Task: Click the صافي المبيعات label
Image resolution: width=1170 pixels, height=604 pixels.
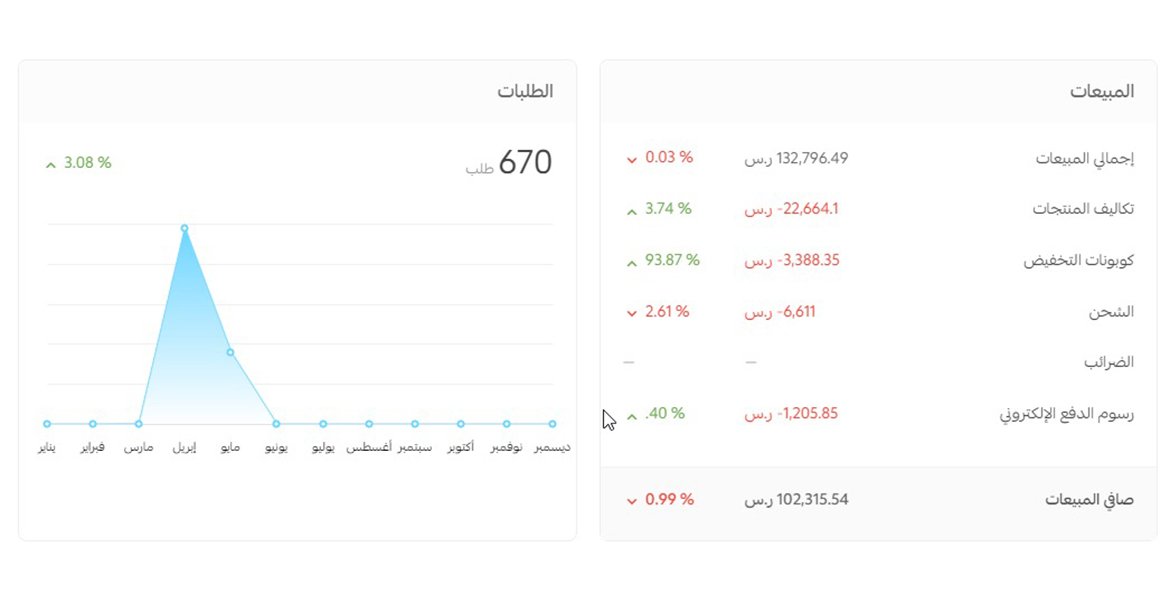Action: click(1089, 499)
